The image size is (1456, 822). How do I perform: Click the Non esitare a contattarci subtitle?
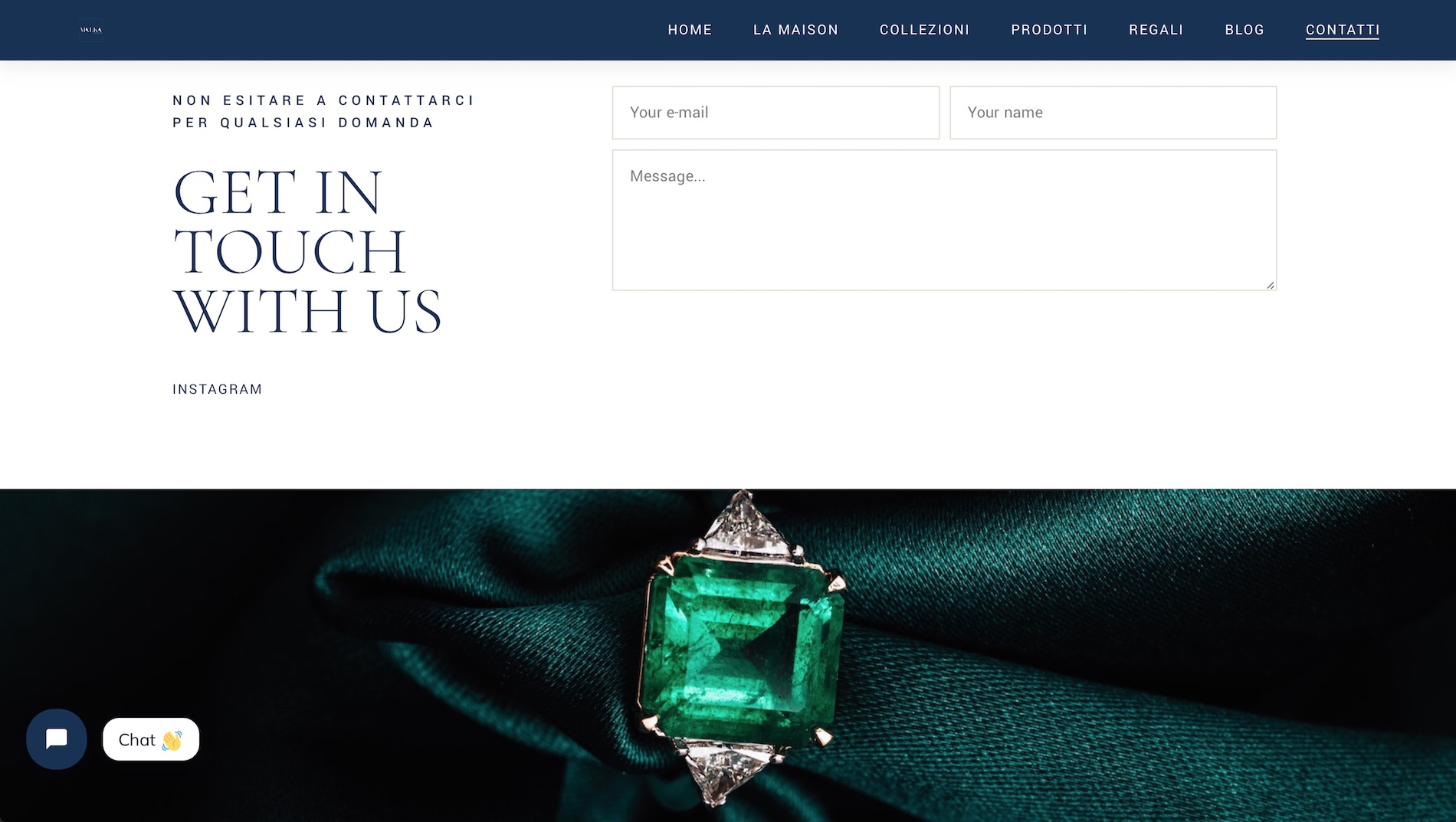coord(323,111)
